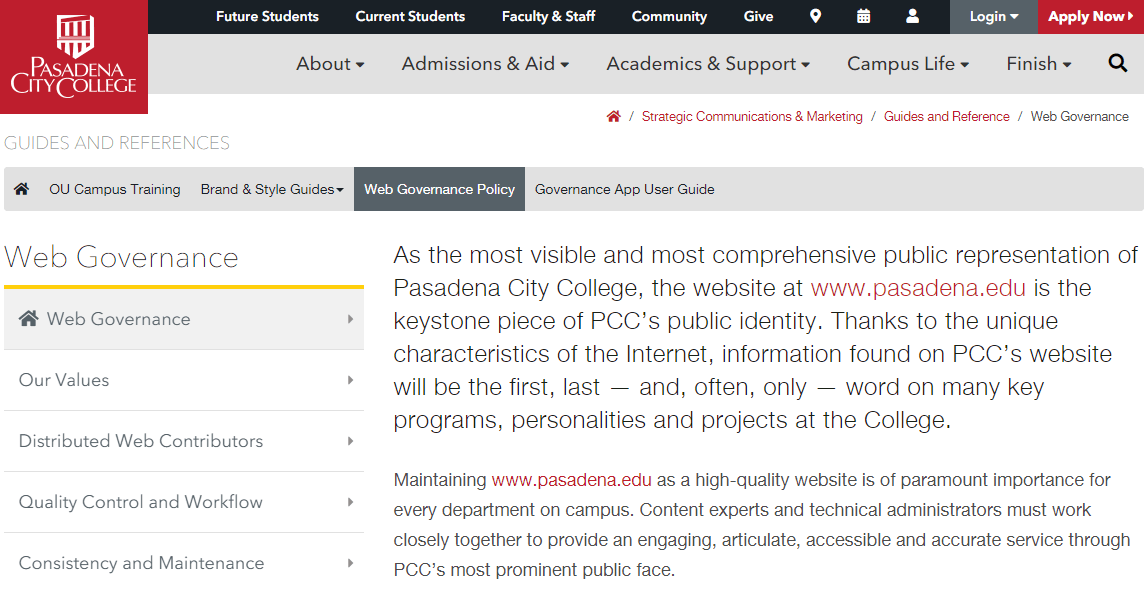Click the person account icon
This screenshot has height=591, width=1144.
pos(911,16)
